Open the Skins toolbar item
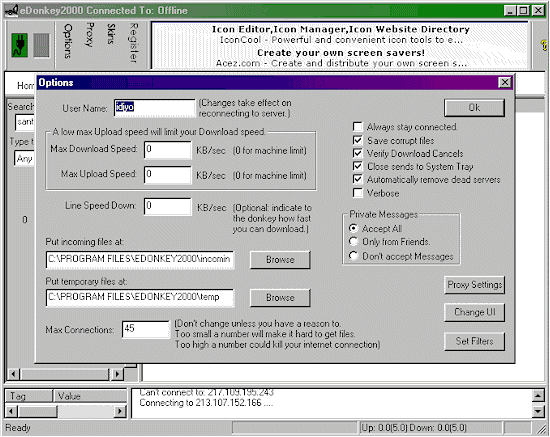Image resolution: width=550 pixels, height=437 pixels. click(x=111, y=34)
